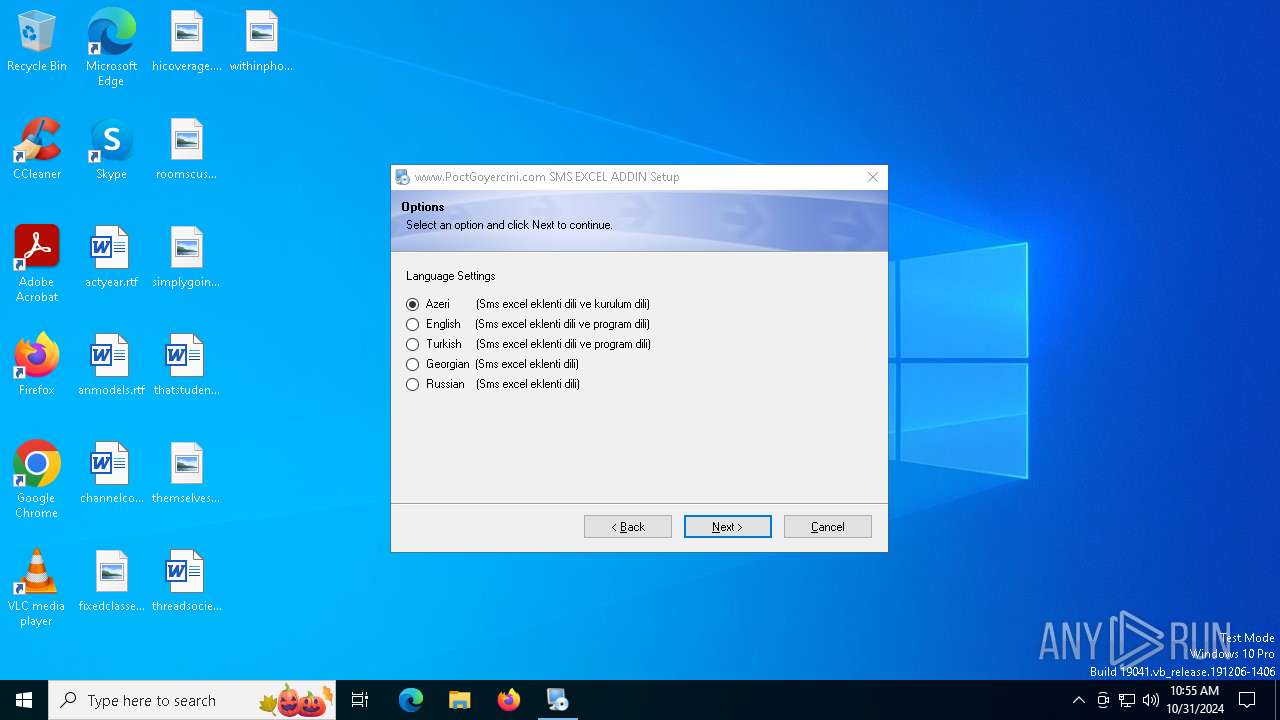Select the Microsoft Edge desktop shortcut
Screen dimensions: 1280x720
click(x=111, y=47)
